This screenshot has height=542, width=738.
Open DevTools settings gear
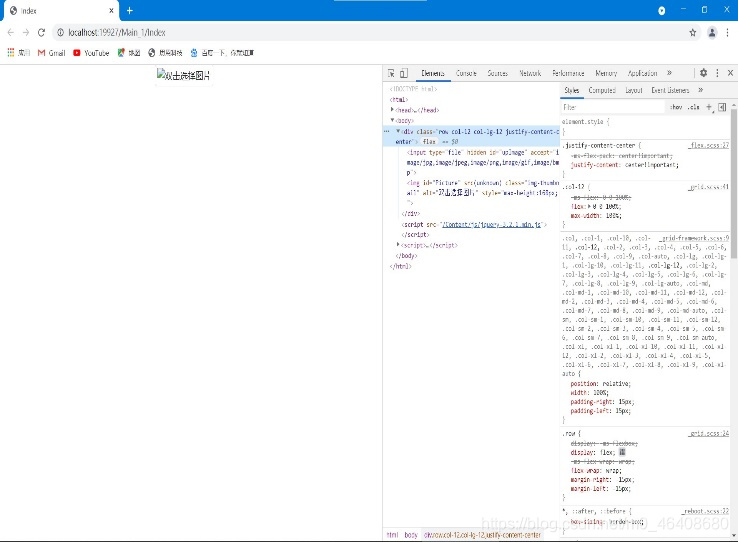point(703,72)
